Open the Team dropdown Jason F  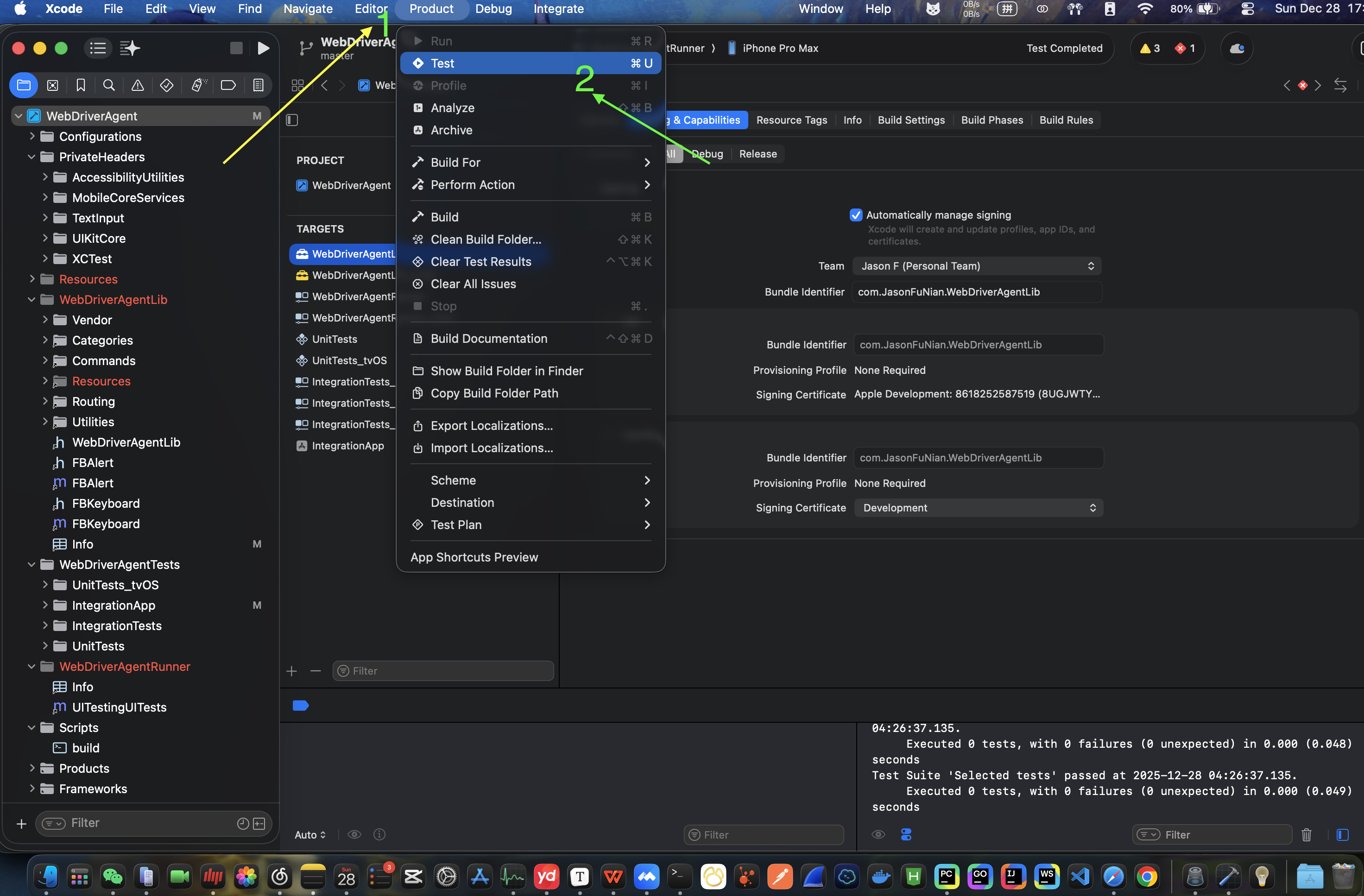977,266
